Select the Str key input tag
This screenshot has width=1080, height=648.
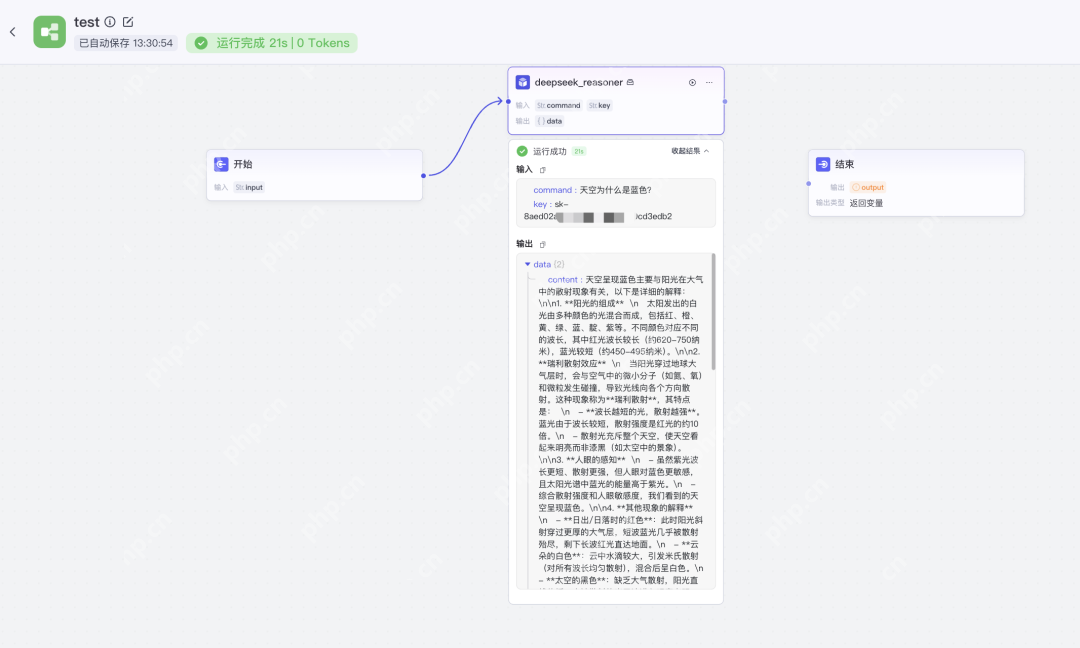coord(599,105)
